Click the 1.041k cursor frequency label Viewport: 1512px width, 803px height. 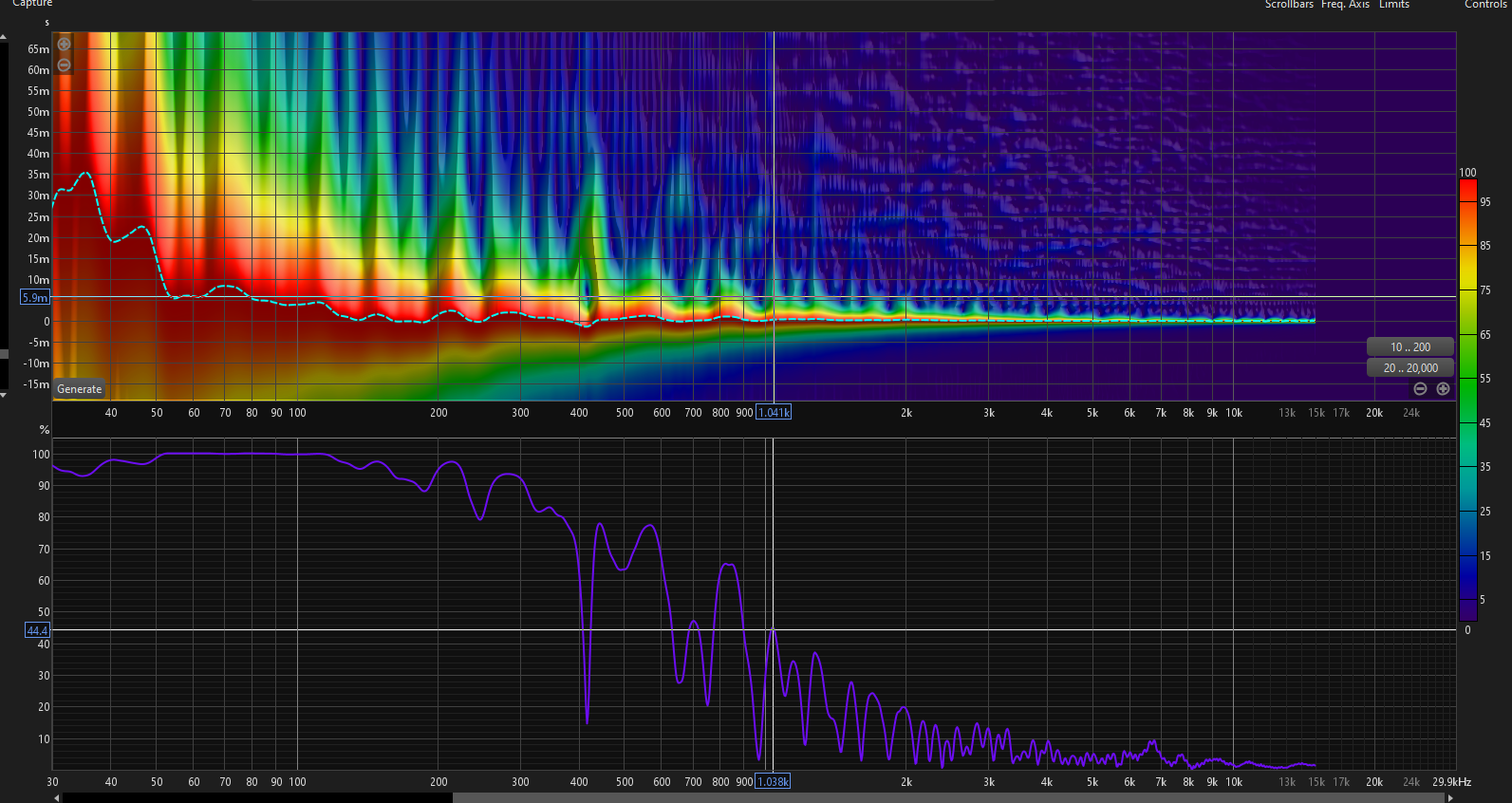pos(774,413)
